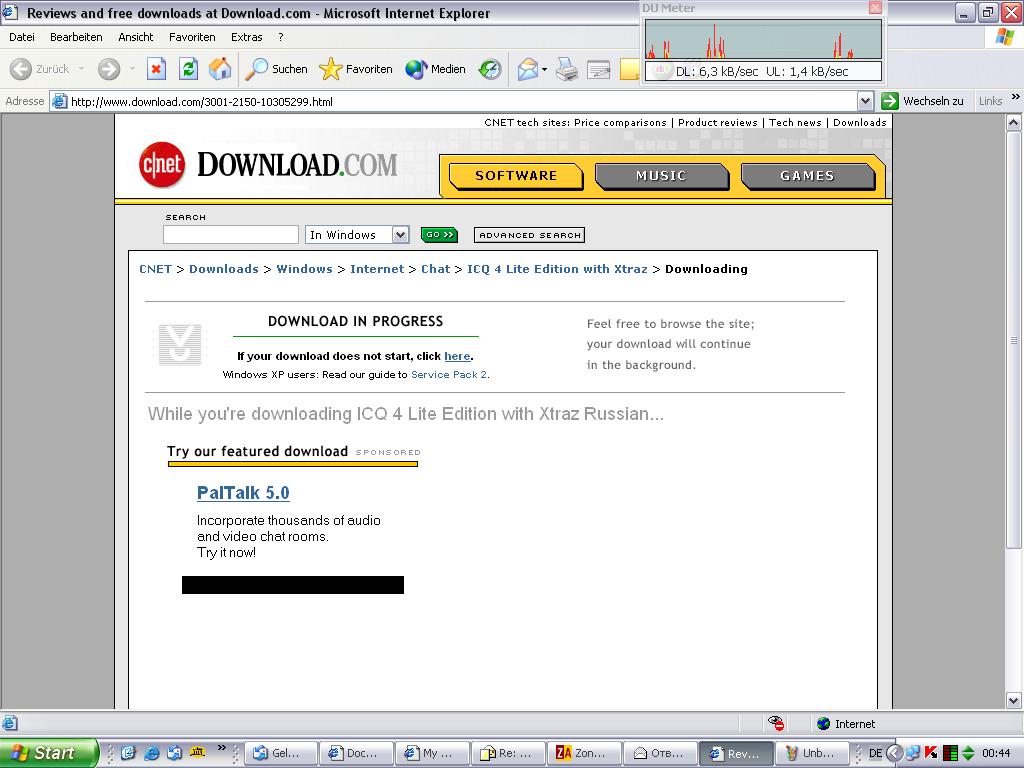Click the Chat breadcrumb link

(x=436, y=269)
